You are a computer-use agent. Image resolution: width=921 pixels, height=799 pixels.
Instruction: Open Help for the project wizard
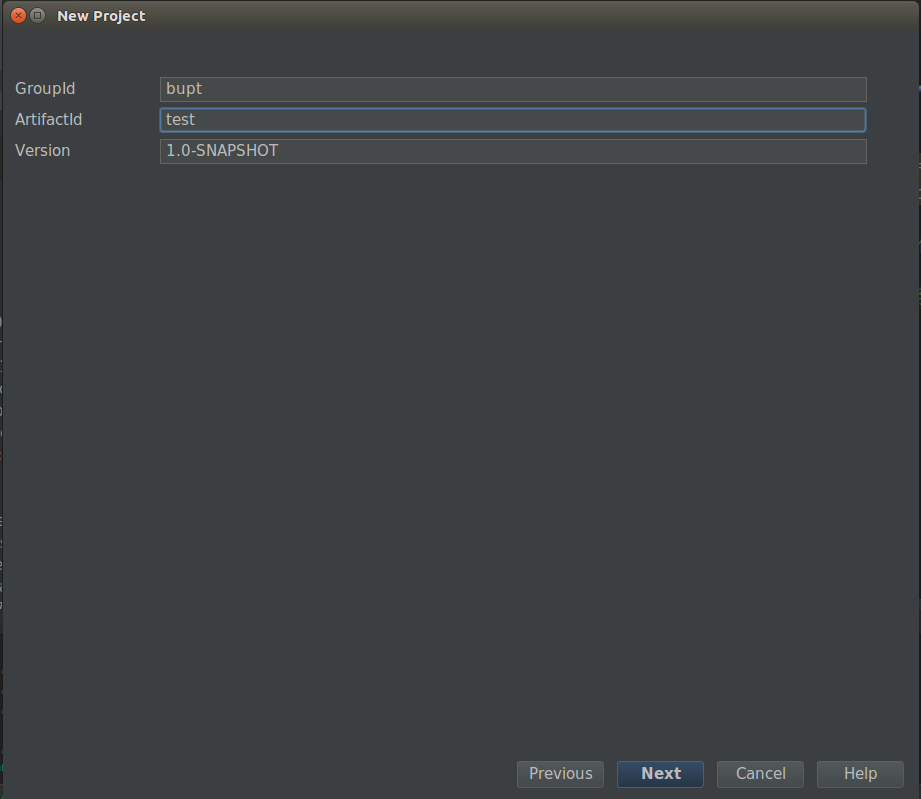pos(860,773)
